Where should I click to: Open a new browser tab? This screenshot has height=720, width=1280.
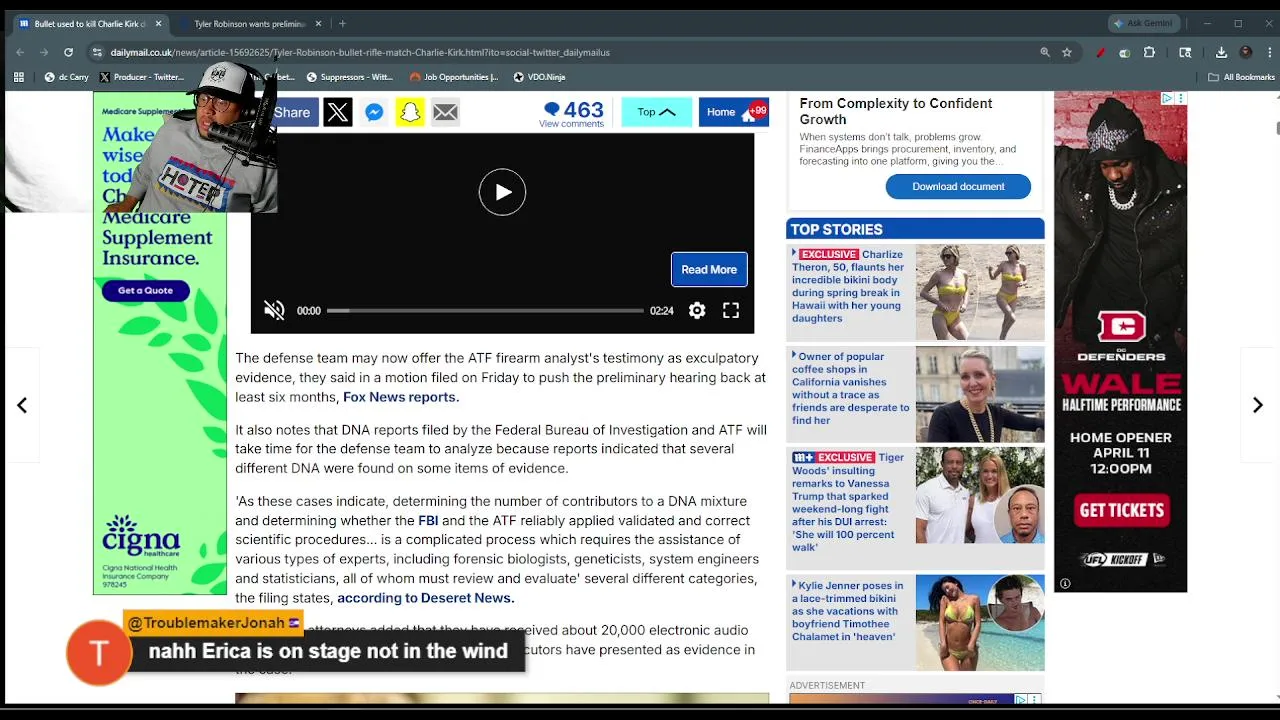342,23
